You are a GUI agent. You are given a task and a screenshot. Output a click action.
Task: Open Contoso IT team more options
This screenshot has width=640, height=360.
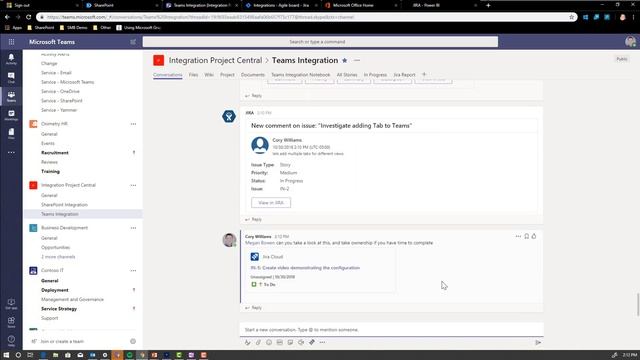pyautogui.click(x=133, y=271)
